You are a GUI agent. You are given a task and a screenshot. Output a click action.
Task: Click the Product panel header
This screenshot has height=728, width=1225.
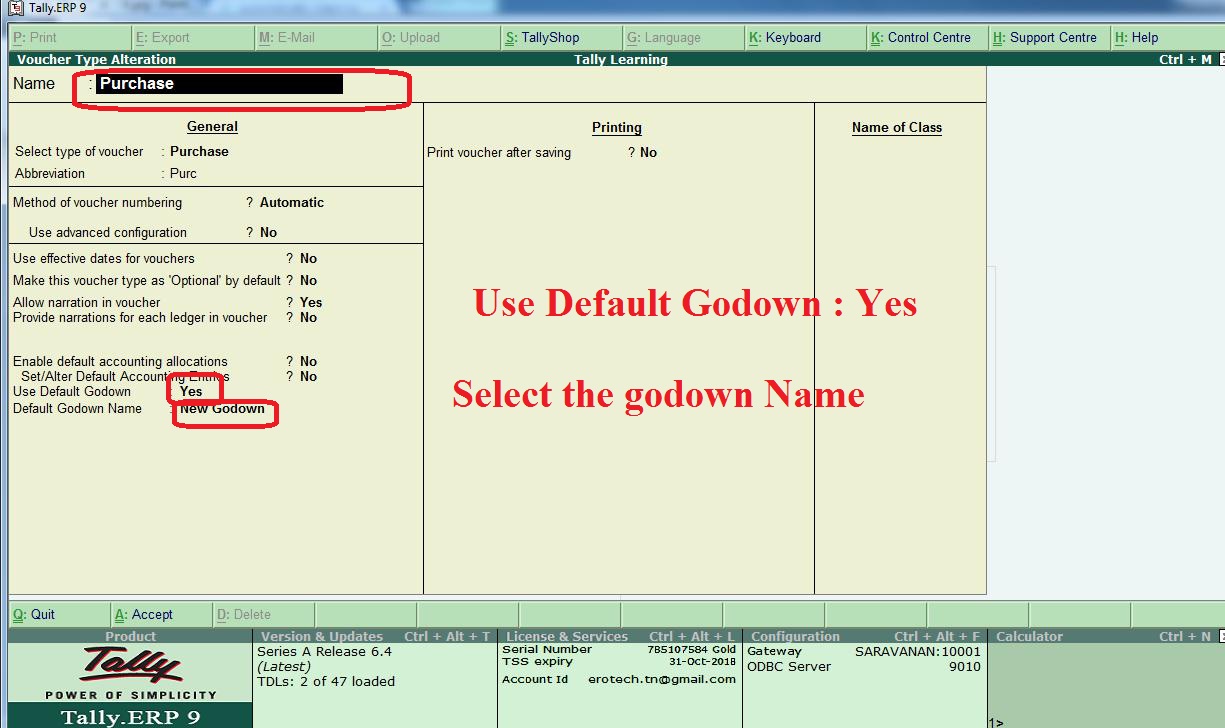pyautogui.click(x=130, y=636)
